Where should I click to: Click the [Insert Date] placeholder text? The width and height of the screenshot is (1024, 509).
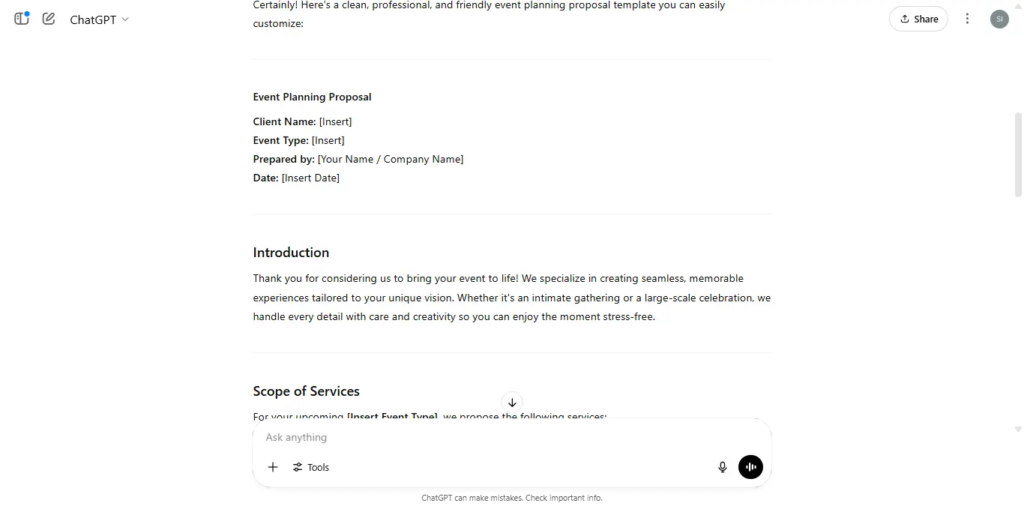(310, 178)
